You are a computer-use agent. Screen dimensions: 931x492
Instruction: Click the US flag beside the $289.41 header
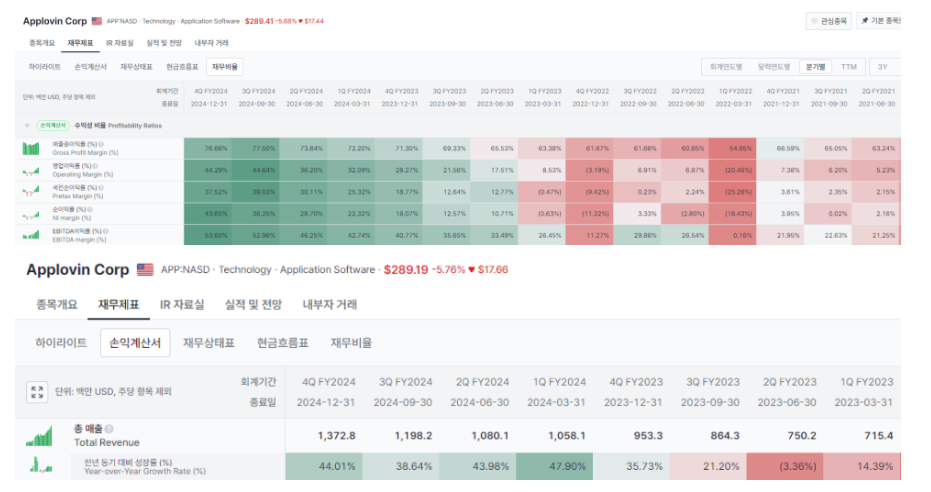click(97, 21)
